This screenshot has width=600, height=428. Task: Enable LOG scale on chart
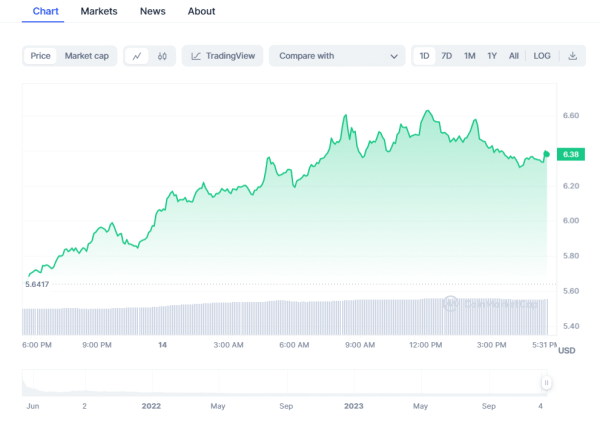542,56
